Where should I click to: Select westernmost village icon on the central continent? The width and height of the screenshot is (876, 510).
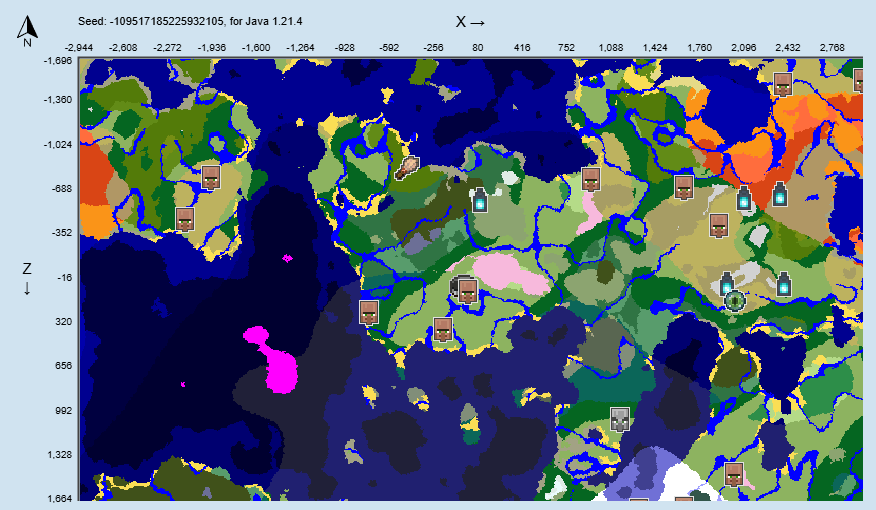tap(368, 311)
